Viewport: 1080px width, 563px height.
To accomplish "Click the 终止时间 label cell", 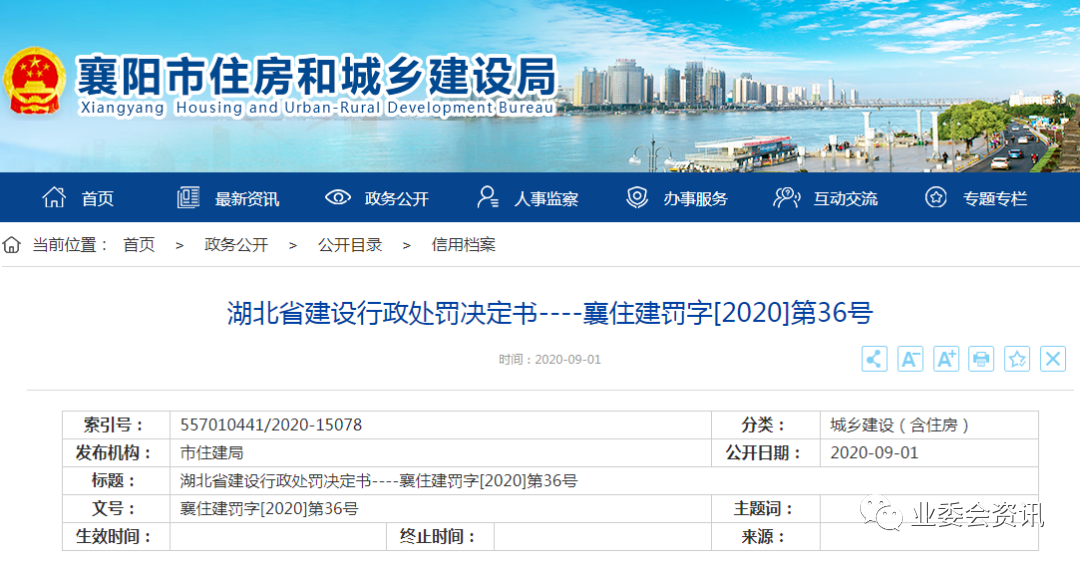I will (439, 536).
